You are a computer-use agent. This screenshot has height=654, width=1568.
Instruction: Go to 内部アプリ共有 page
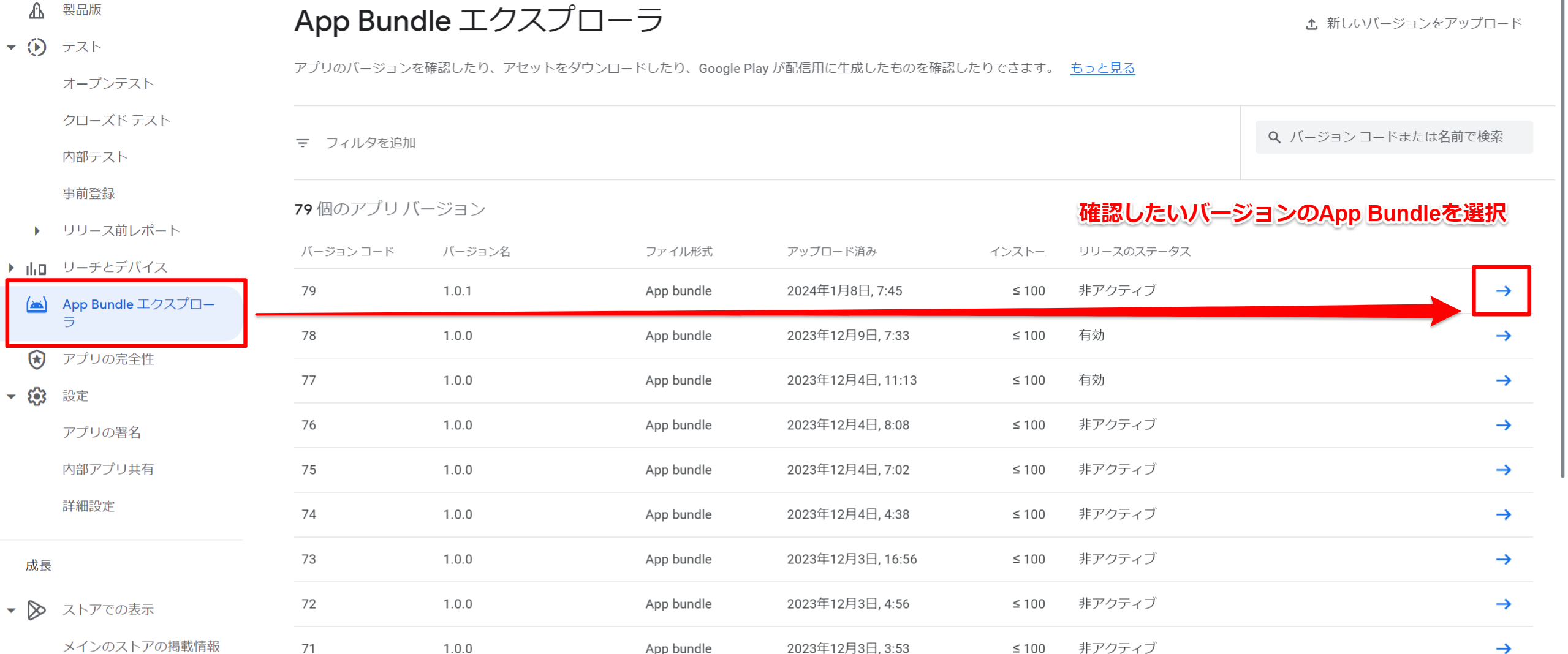click(108, 470)
